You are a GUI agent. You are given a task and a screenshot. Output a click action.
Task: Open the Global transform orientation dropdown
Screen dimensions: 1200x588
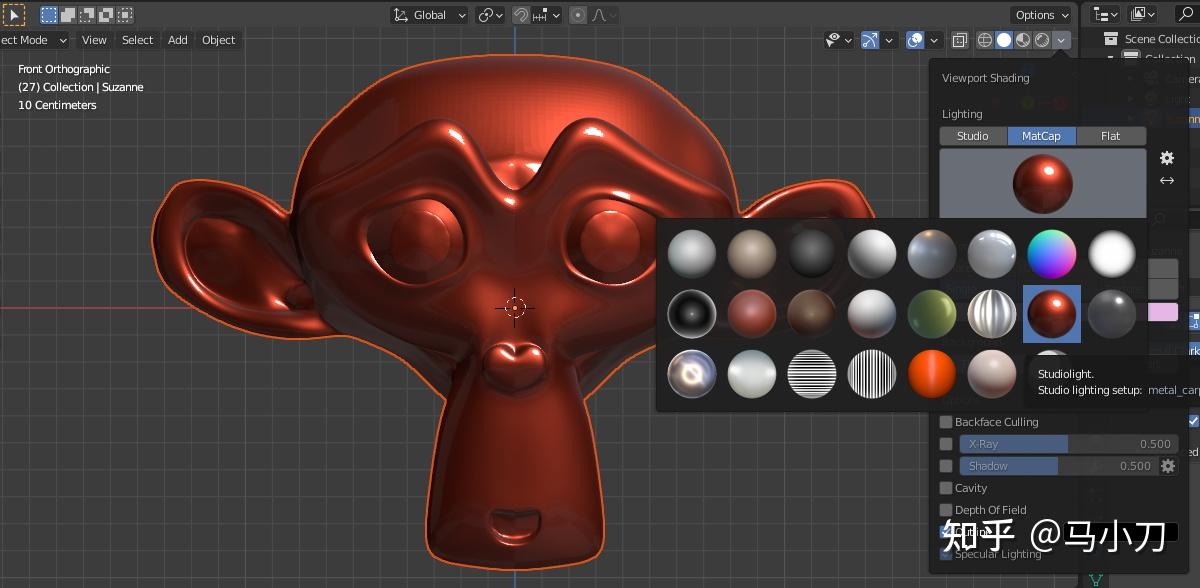430,15
